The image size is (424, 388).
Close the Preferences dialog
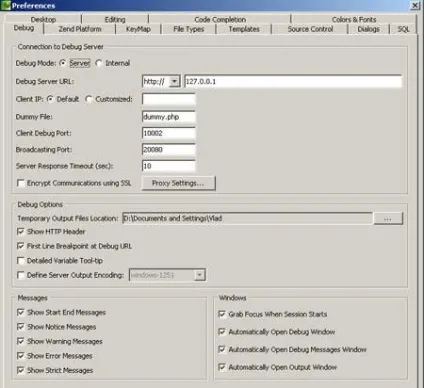tap(415, 5)
